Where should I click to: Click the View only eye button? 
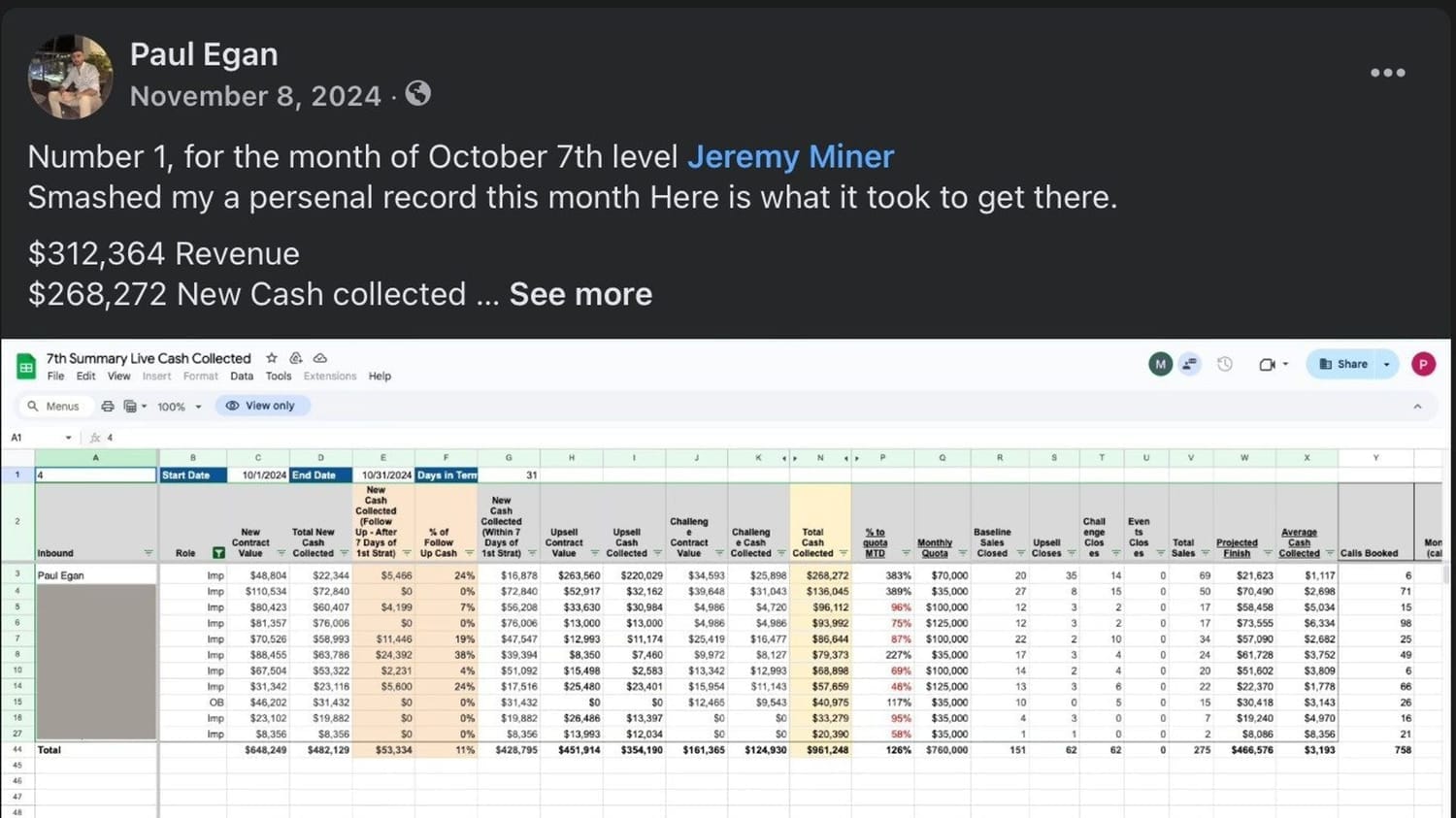260,406
